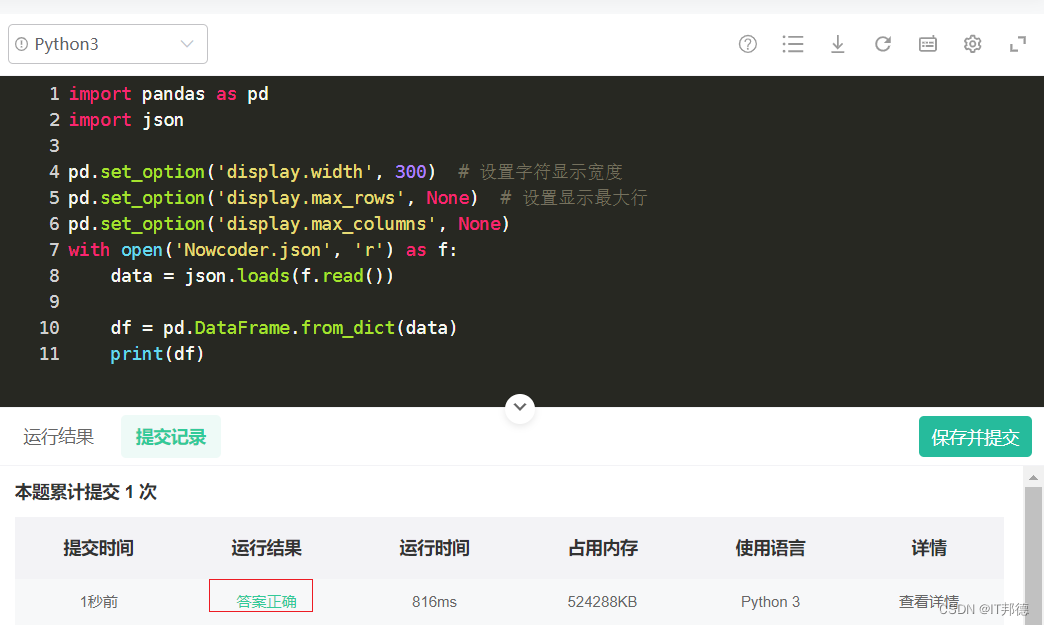The width and height of the screenshot is (1044, 625).
Task: Collapse the results panel with chevron button
Action: click(520, 407)
